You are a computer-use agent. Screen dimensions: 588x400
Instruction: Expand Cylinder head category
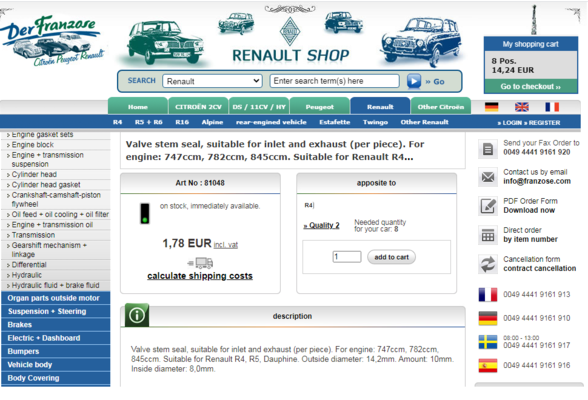click(x=34, y=174)
